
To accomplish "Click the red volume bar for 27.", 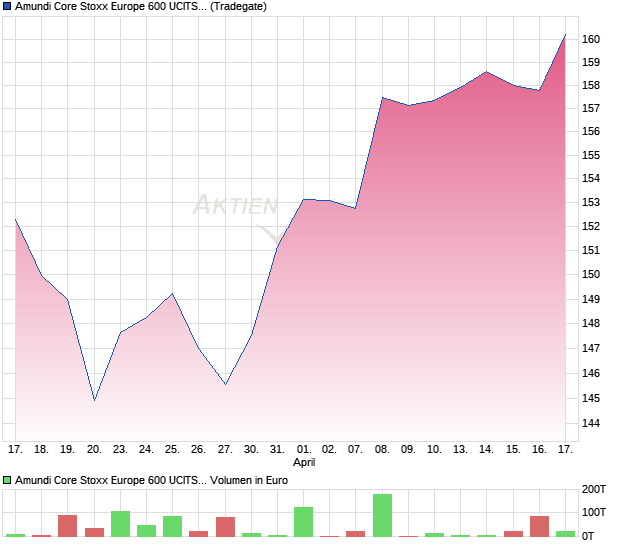I will (x=225, y=527).
